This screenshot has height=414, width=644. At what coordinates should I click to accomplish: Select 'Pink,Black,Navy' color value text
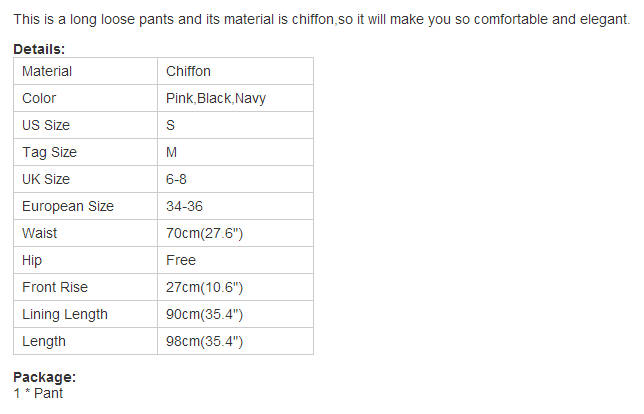[x=215, y=98]
